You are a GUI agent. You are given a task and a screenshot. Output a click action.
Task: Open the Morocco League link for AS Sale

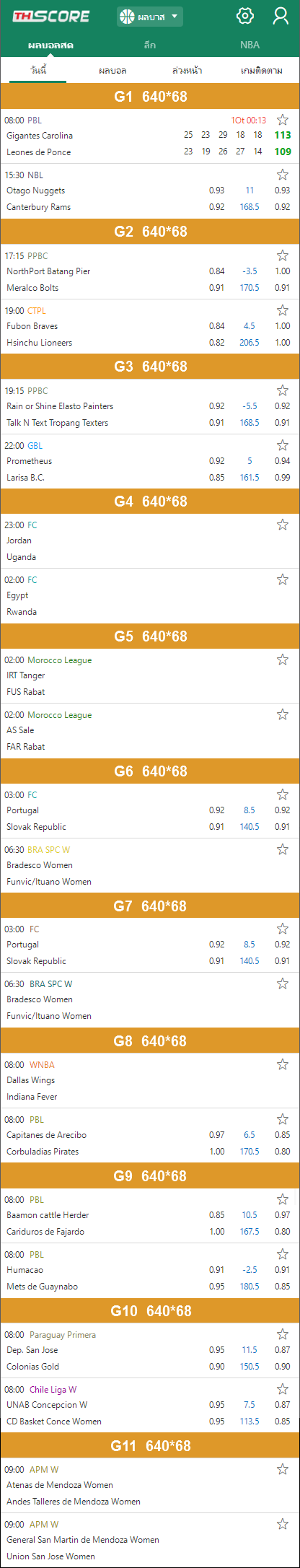pos(60,715)
